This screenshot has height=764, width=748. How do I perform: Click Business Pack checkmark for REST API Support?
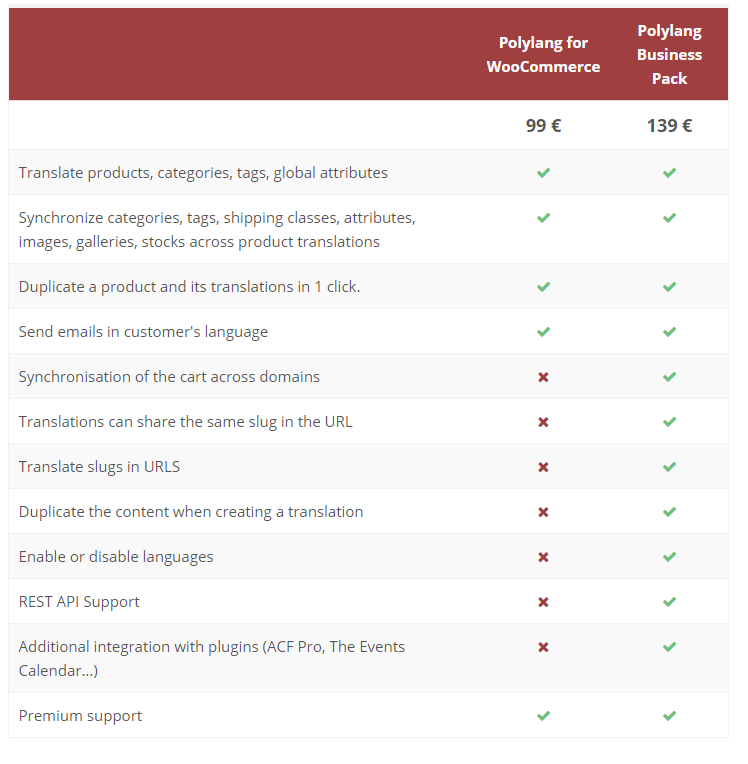(669, 602)
